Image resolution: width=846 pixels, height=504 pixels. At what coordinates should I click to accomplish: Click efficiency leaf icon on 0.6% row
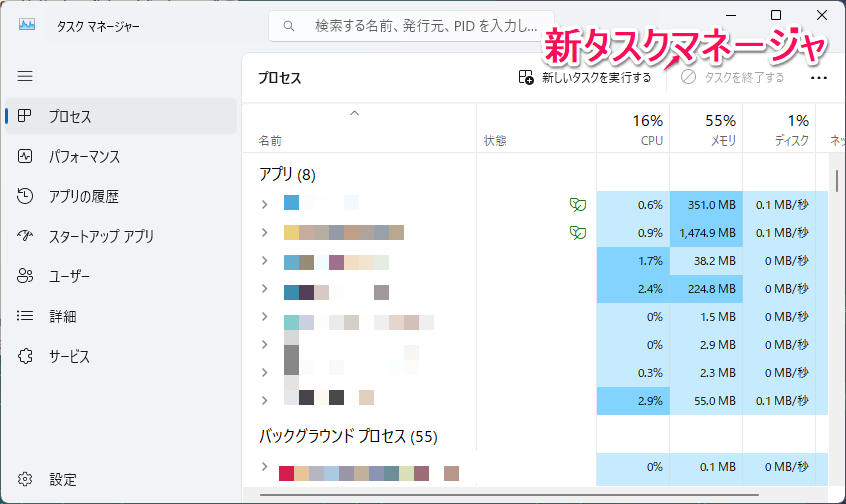[578, 205]
